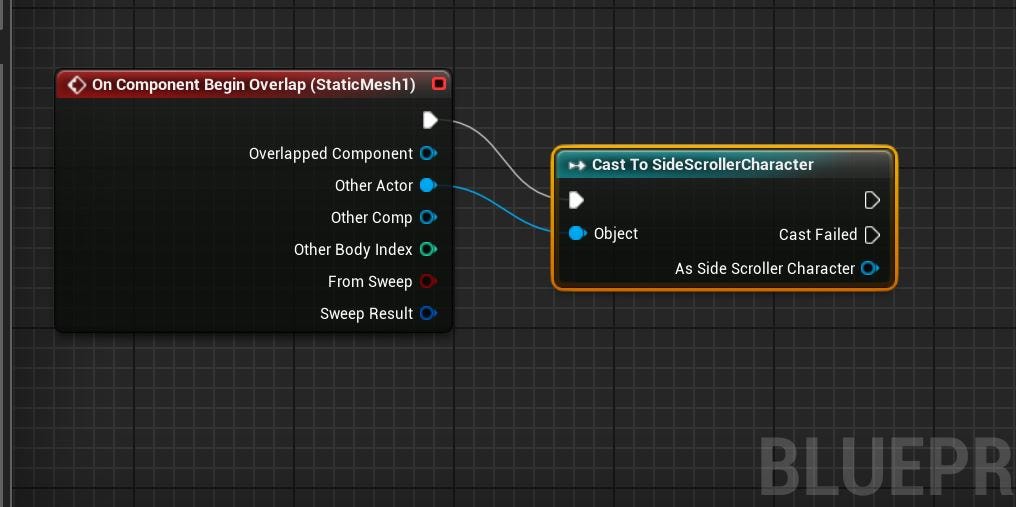The height and width of the screenshot is (507, 1016).
Task: Select the Cast To SideScrollerCharacter node title
Action: [x=702, y=165]
